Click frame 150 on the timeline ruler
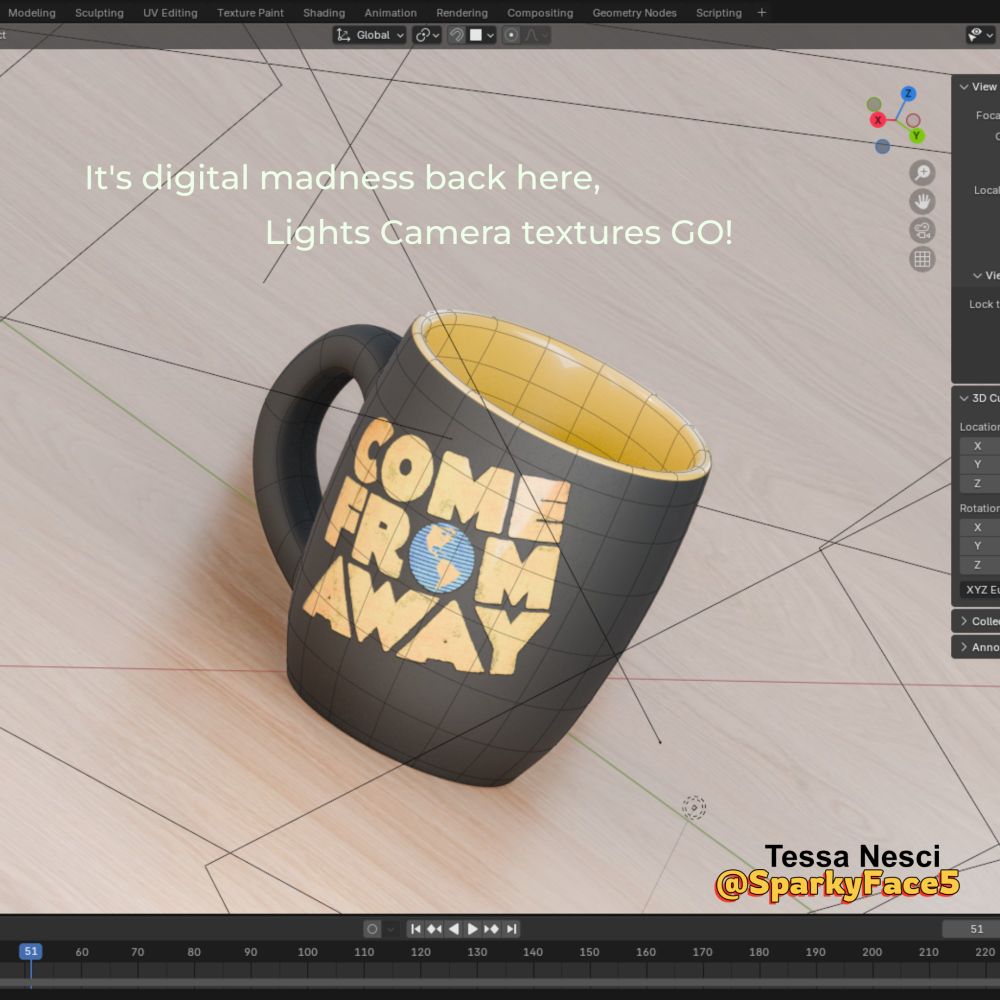Viewport: 1000px width, 1000px height. tap(589, 952)
